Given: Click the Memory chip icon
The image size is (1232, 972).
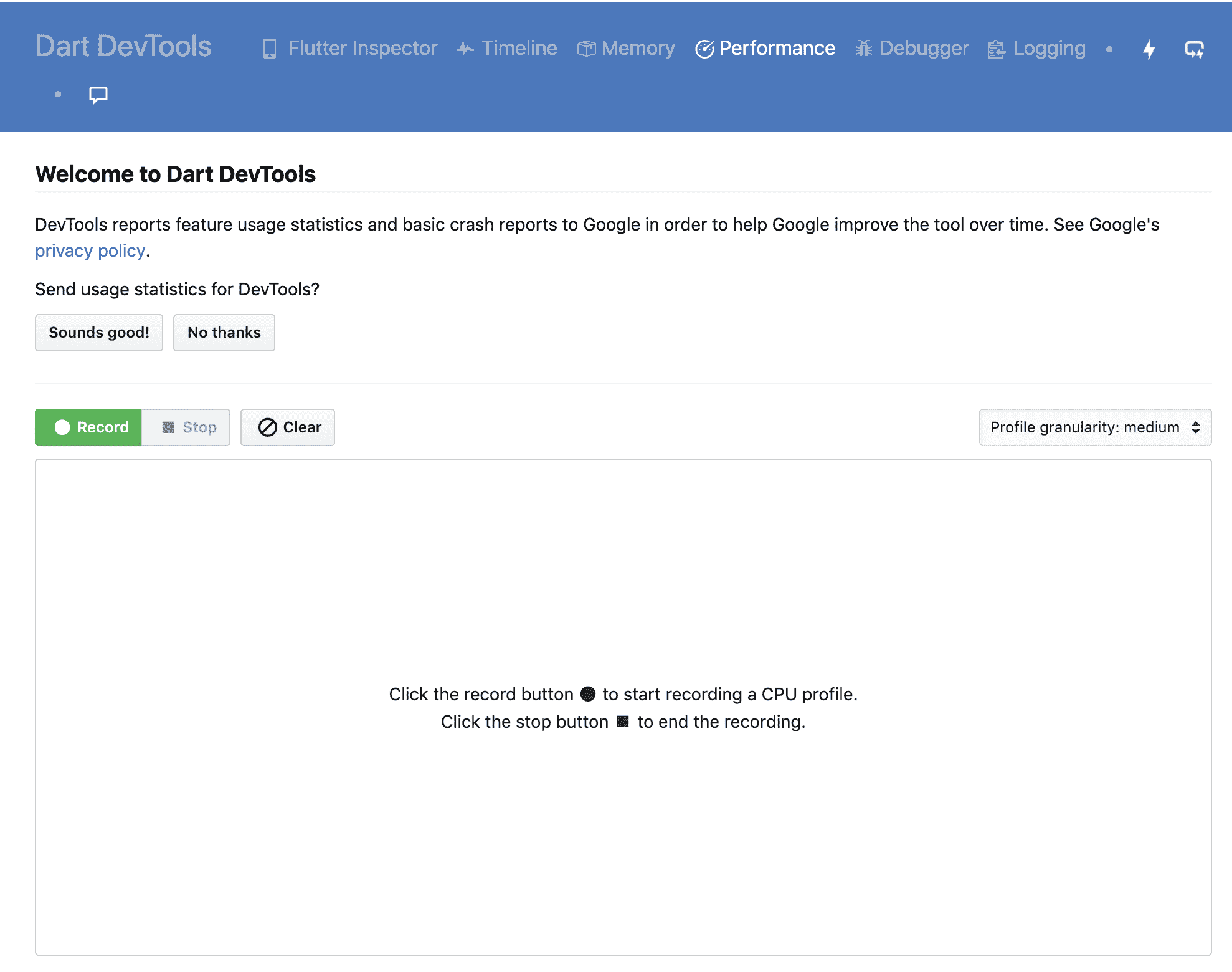Looking at the screenshot, I should coord(586,49).
